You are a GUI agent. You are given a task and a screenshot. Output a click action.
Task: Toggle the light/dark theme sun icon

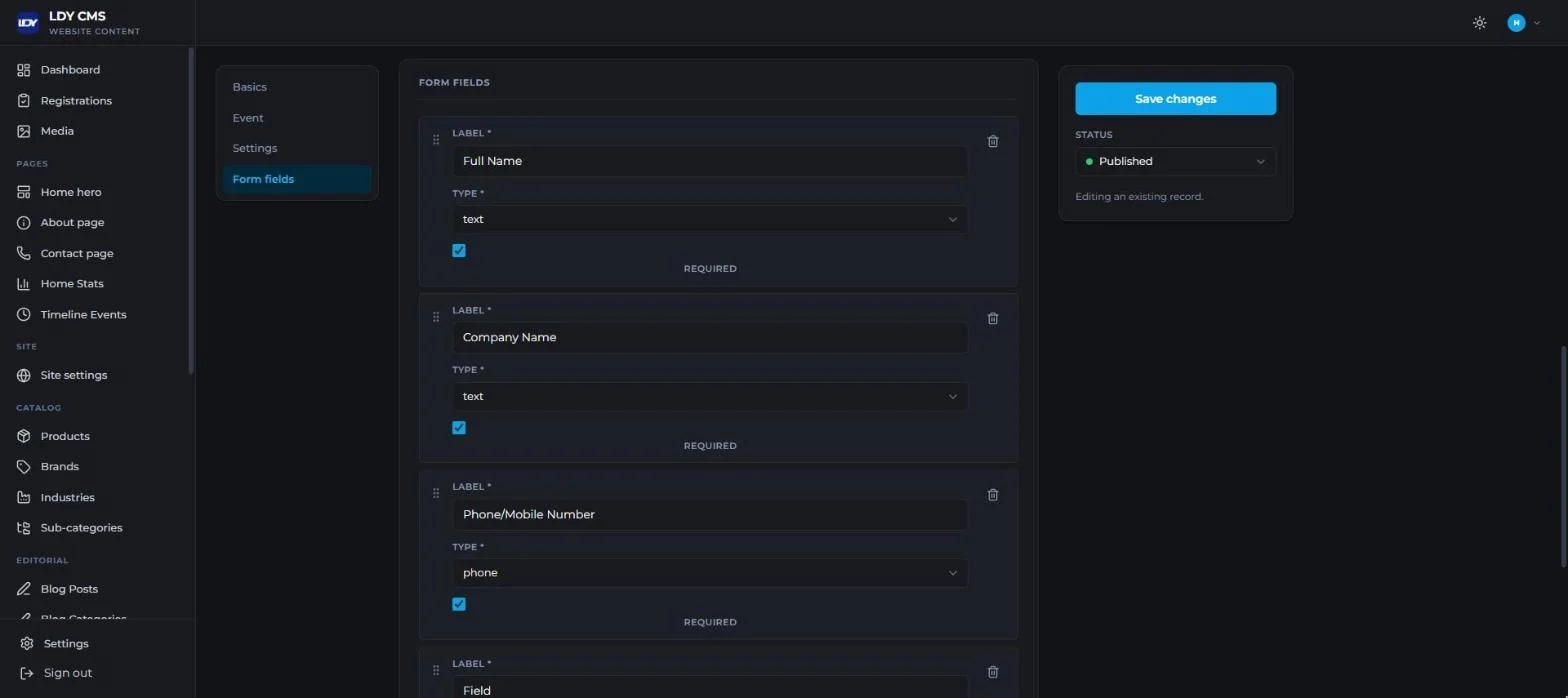pyautogui.click(x=1480, y=23)
